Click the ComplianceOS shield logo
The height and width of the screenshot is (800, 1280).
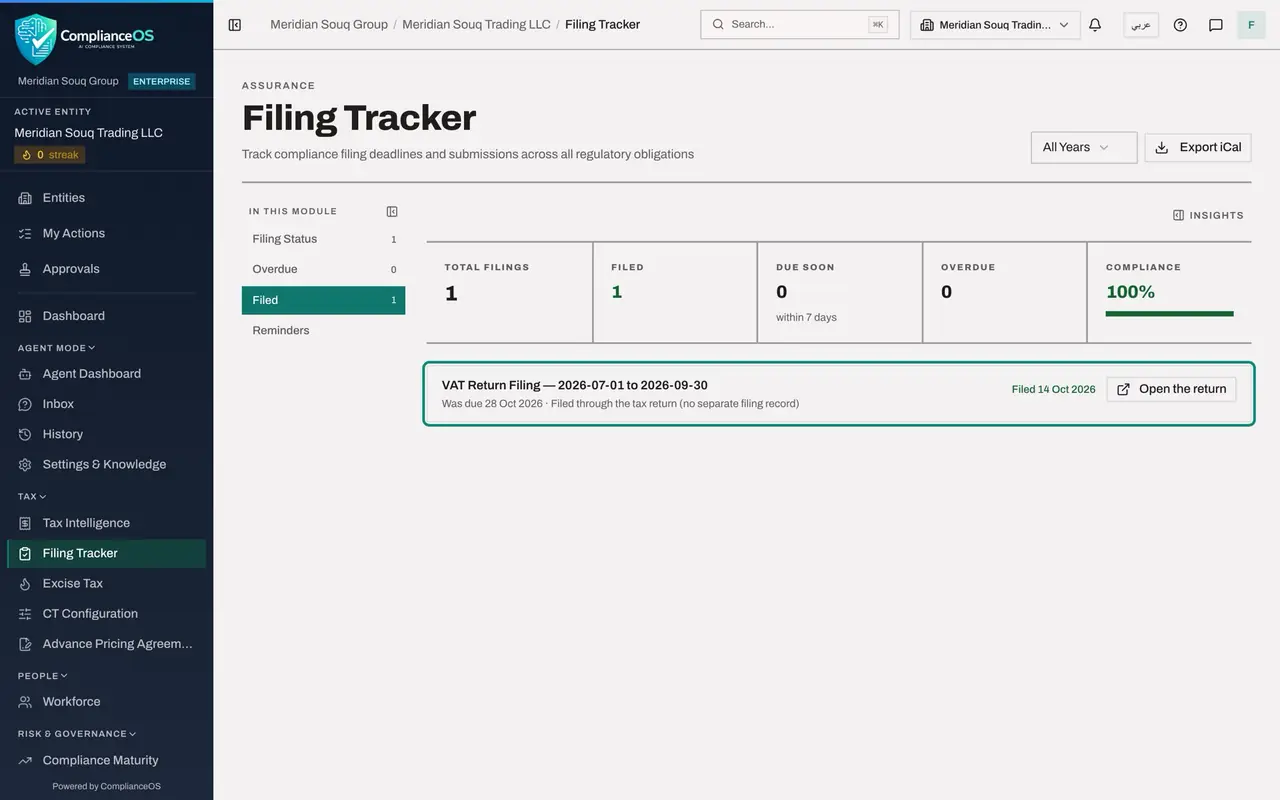click(36, 39)
